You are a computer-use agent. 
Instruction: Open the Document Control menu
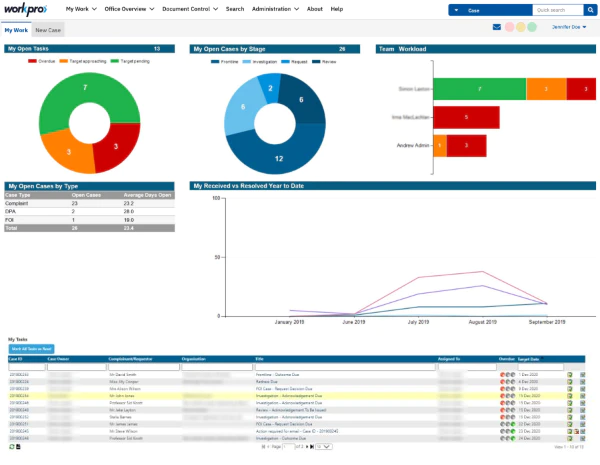[190, 9]
